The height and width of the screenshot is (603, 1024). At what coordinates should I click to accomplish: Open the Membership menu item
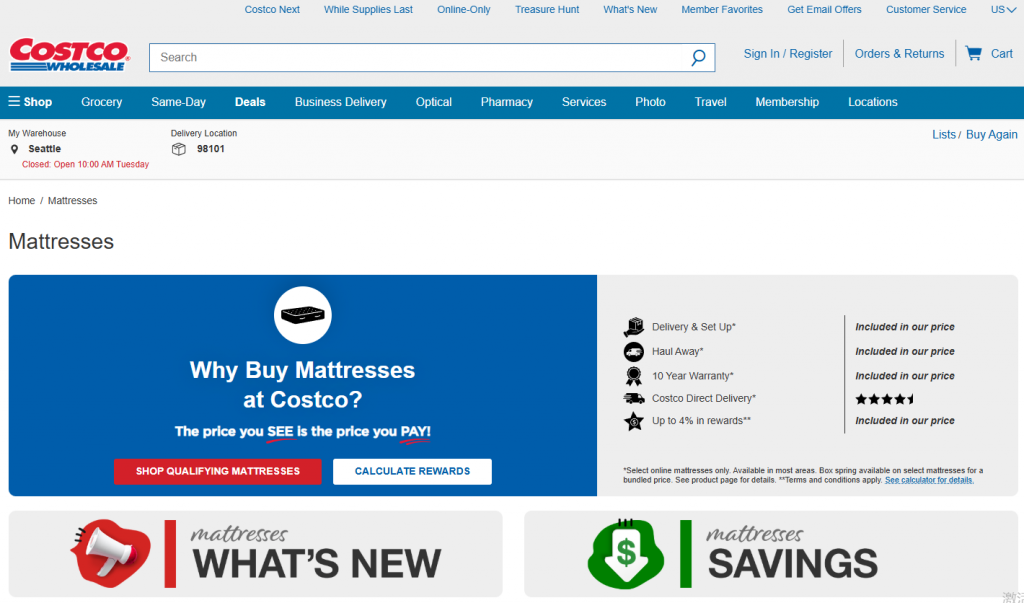pos(787,102)
